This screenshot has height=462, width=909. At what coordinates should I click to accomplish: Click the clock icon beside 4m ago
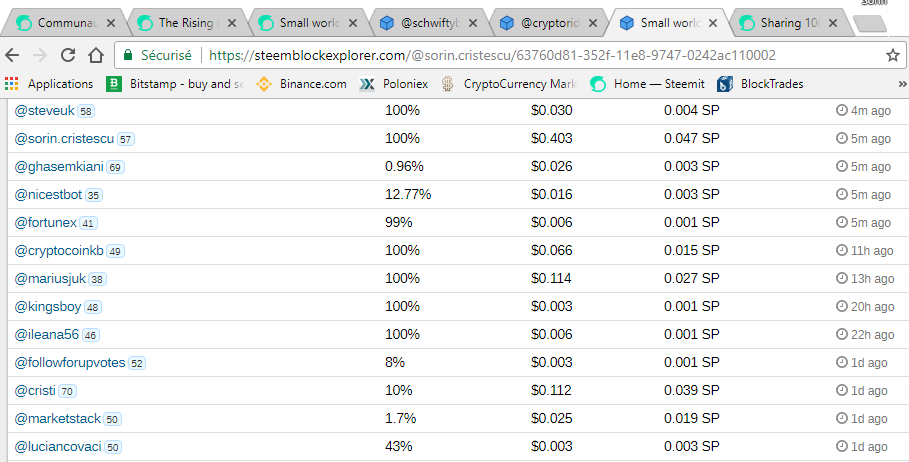(x=841, y=110)
